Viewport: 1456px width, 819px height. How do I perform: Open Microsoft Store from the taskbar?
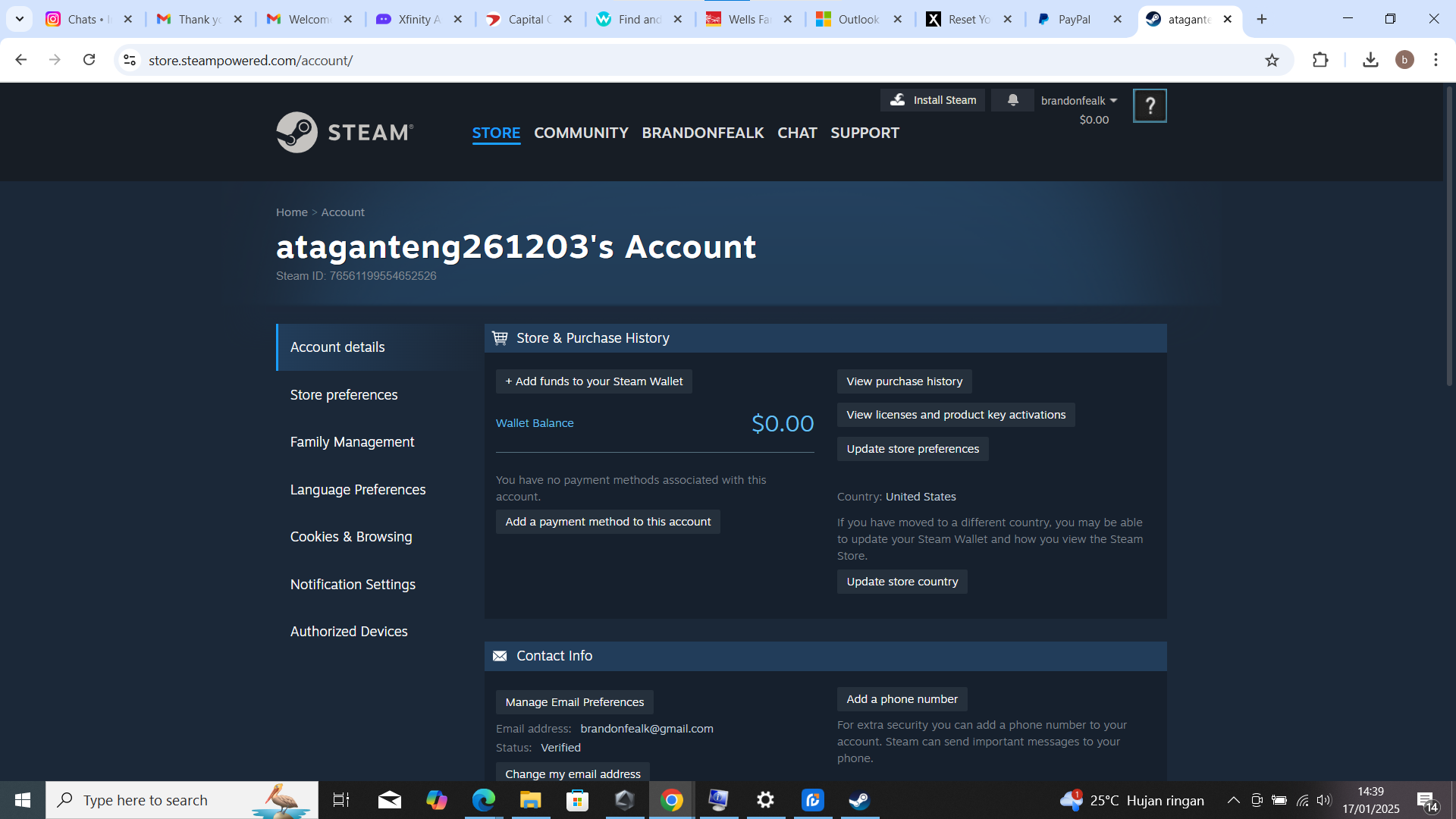(577, 800)
